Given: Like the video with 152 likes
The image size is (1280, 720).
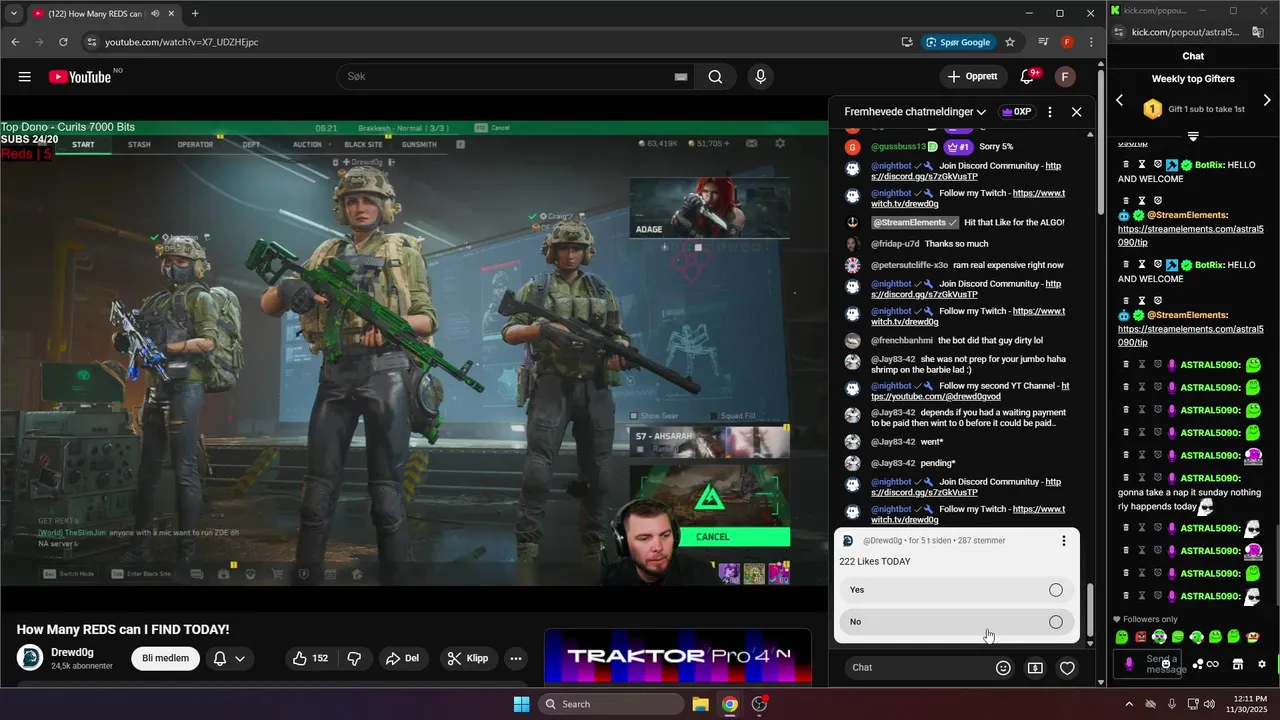Looking at the screenshot, I should 310,658.
